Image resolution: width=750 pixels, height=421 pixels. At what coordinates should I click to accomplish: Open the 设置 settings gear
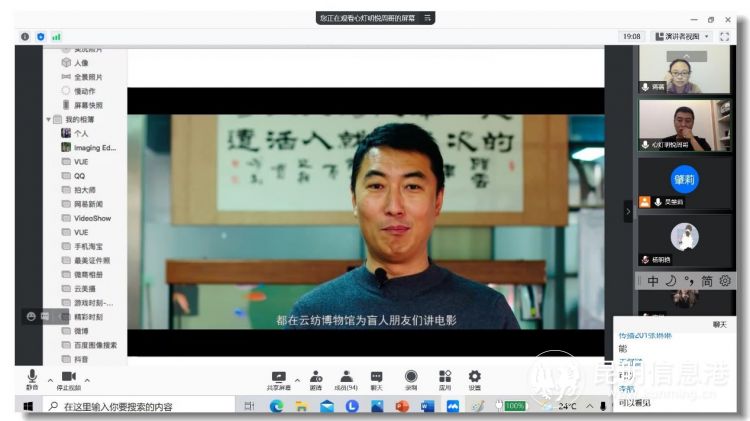click(x=474, y=377)
